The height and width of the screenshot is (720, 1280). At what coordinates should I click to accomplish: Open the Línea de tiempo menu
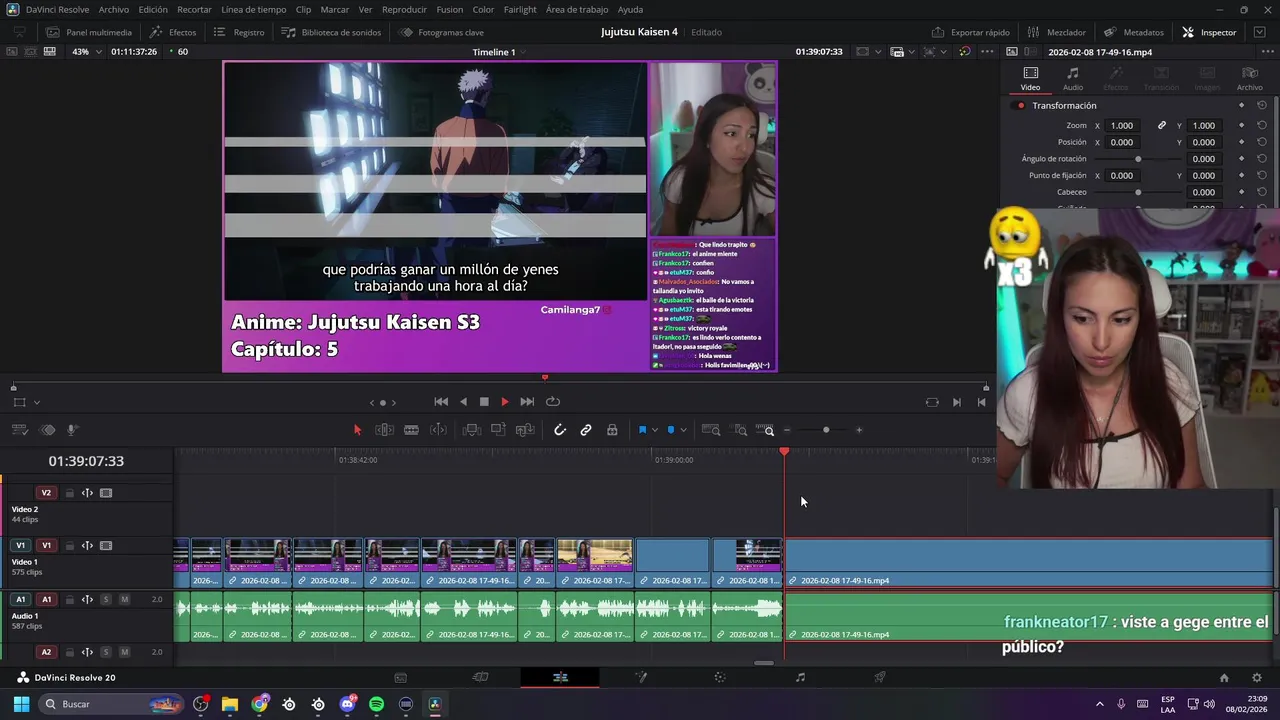coord(254,9)
